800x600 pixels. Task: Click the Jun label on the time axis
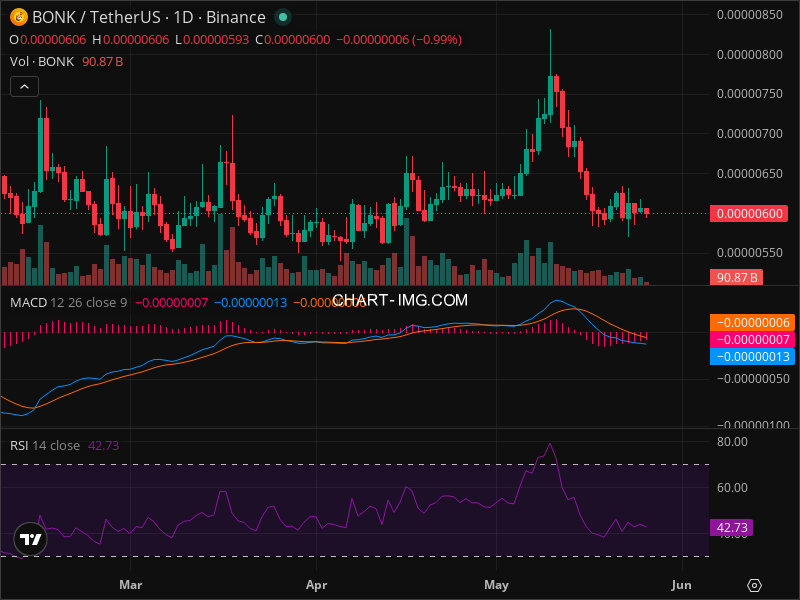[x=682, y=585]
